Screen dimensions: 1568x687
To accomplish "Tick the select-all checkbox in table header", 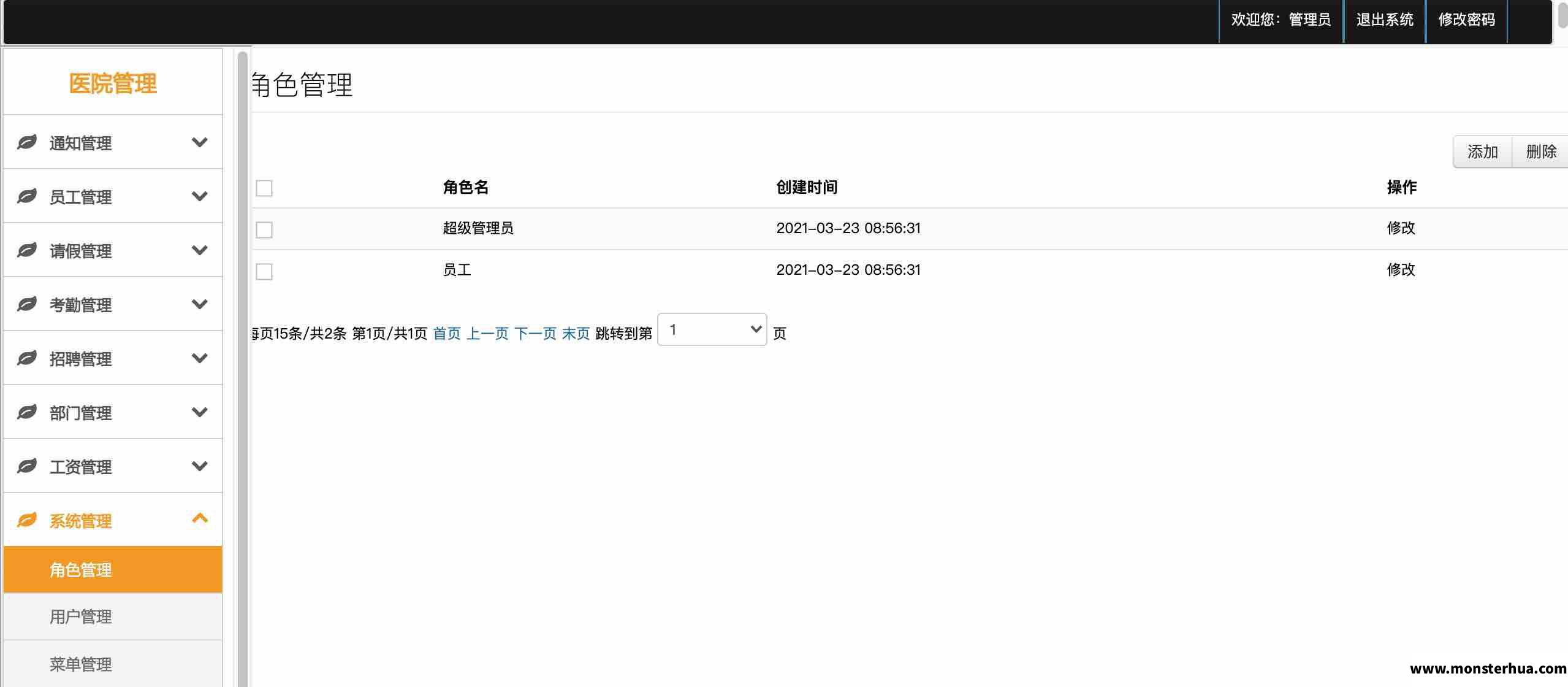I will click(x=264, y=188).
